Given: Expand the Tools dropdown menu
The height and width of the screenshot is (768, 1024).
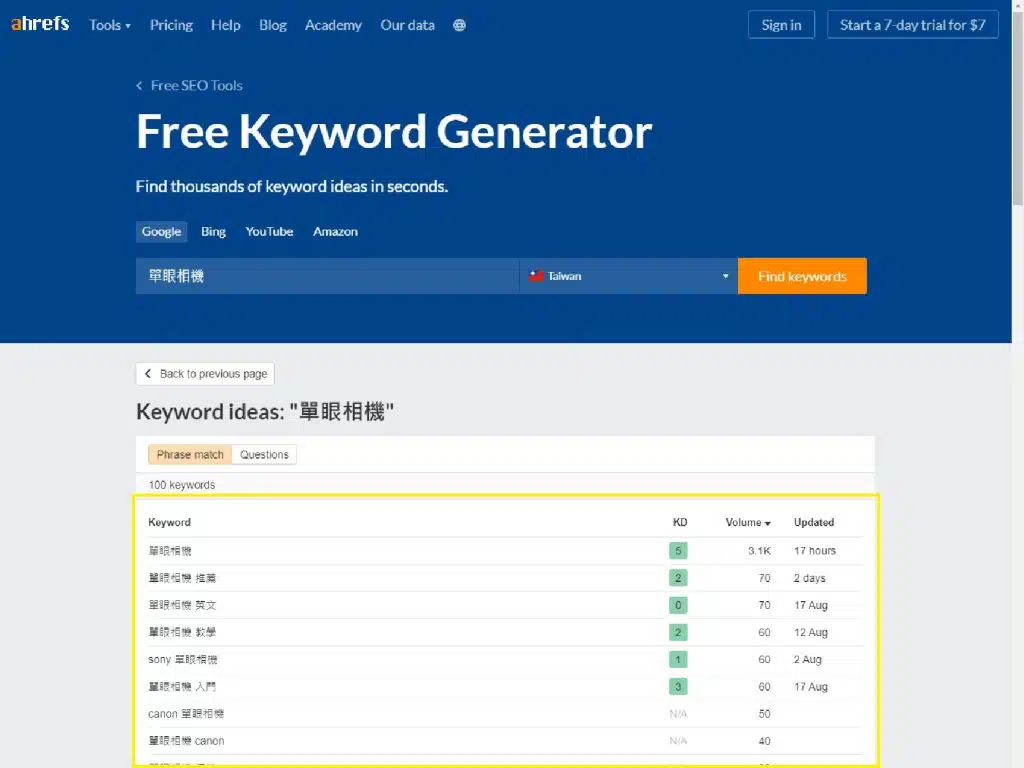Looking at the screenshot, I should click(109, 25).
